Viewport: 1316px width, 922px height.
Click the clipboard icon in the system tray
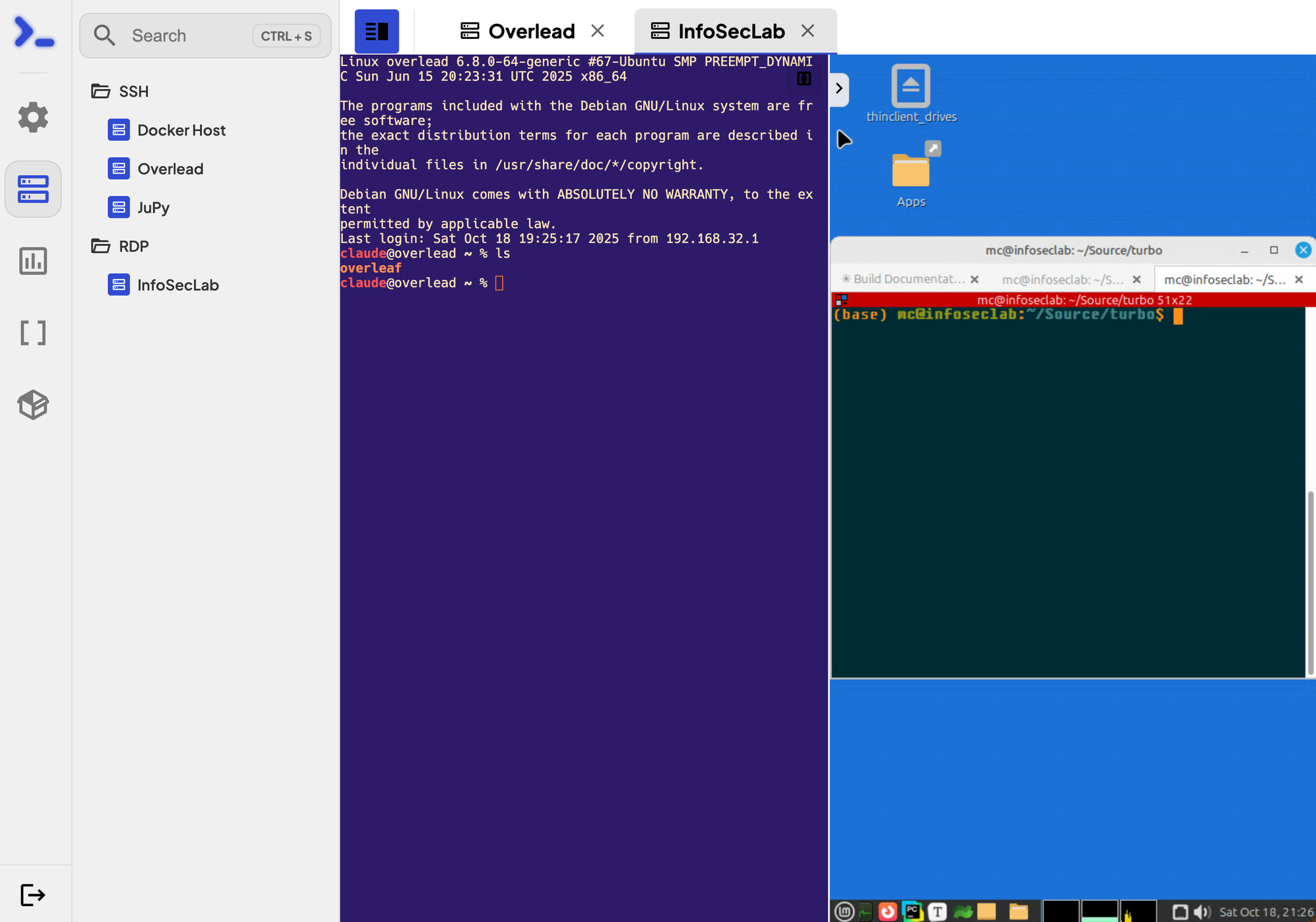(1179, 911)
